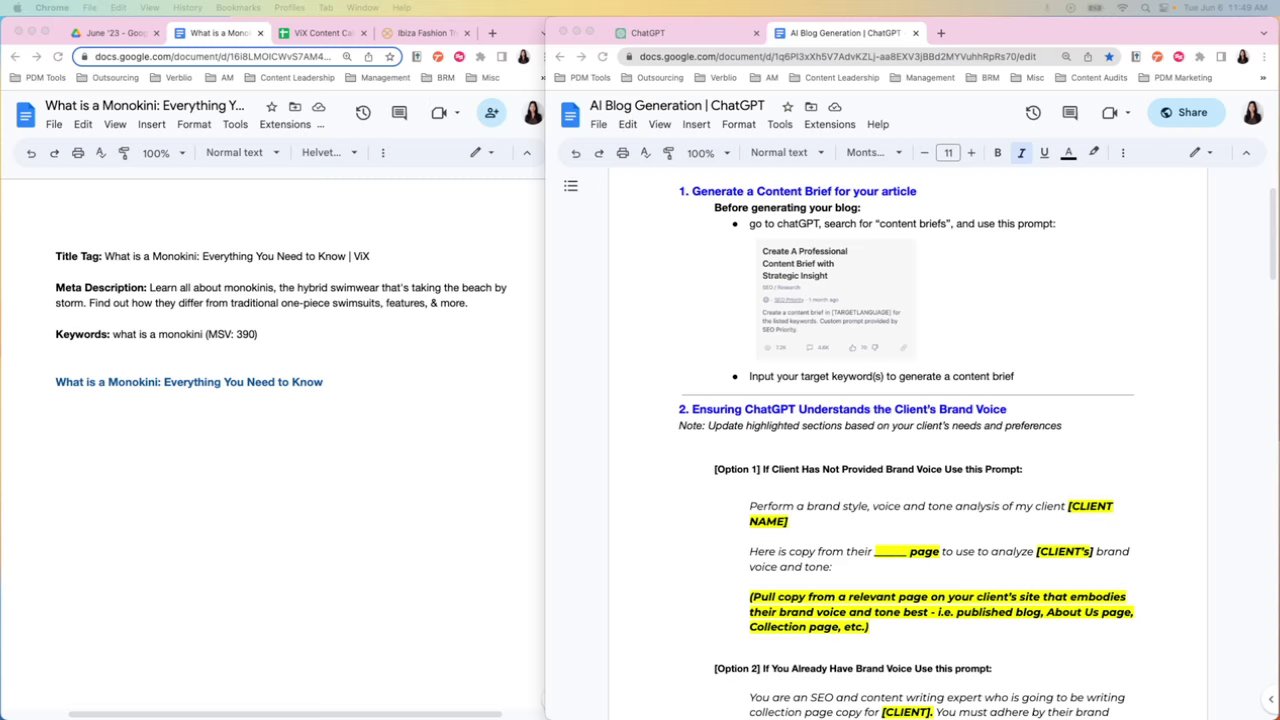
Task: Open editing mode dropdown in AI Blog doc
Action: tap(1201, 153)
